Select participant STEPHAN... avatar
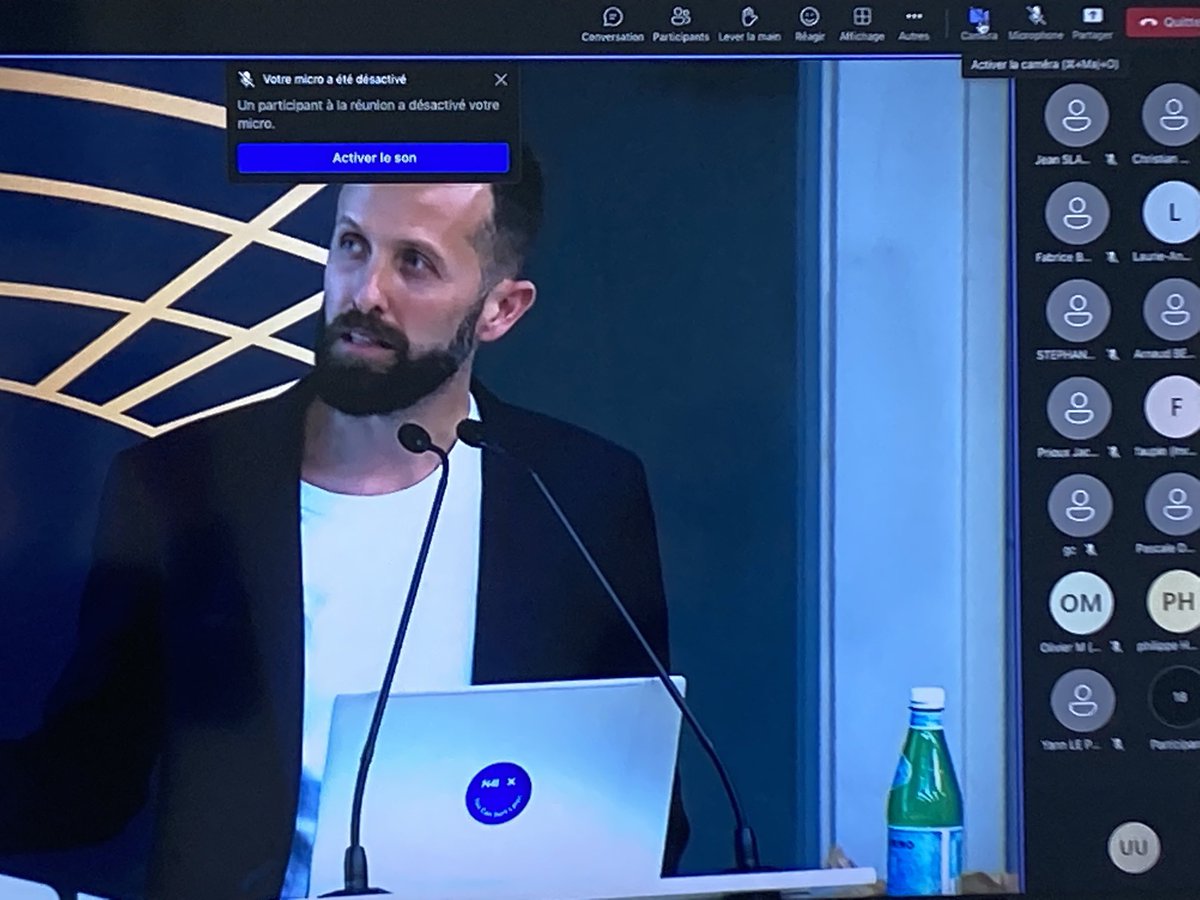This screenshot has height=900, width=1200. 1078,310
